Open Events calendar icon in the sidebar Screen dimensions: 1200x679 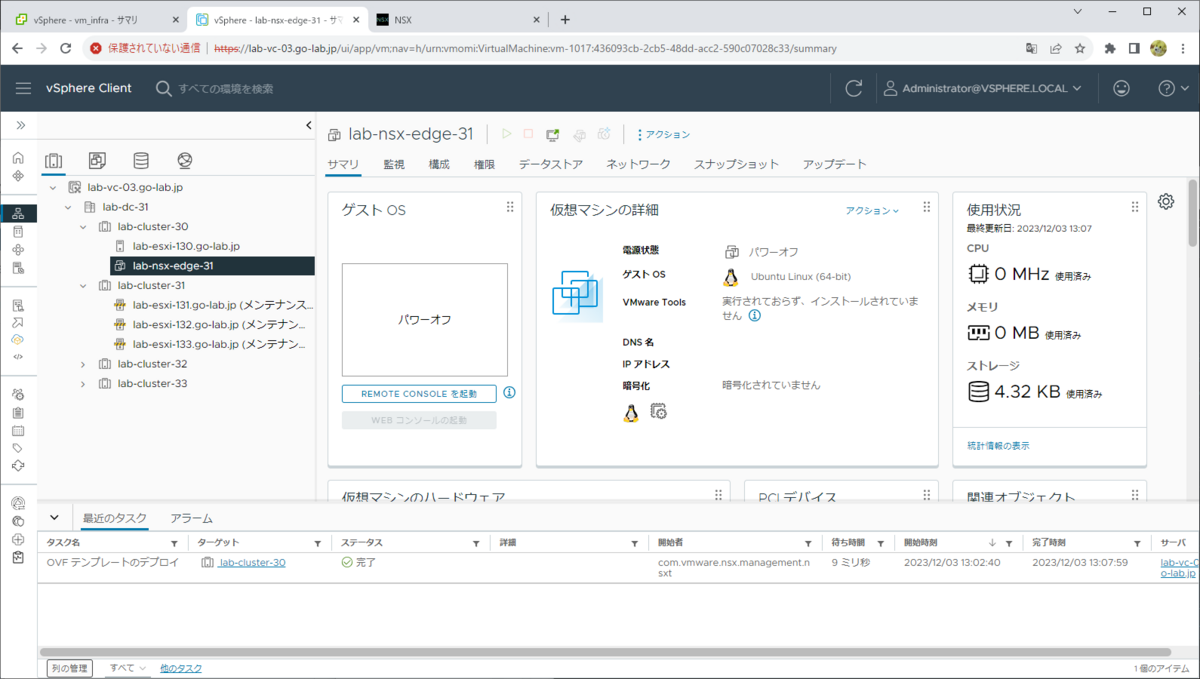point(18,431)
